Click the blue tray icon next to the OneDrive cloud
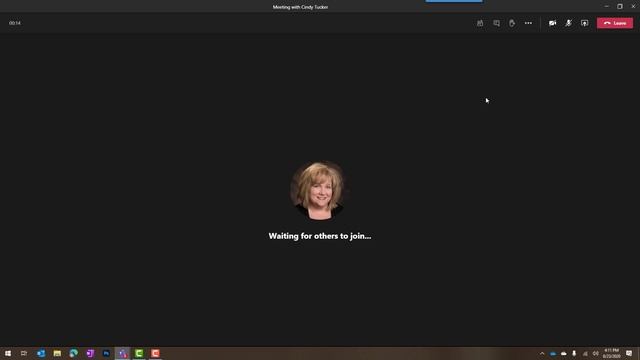The height and width of the screenshot is (360, 640). pyautogui.click(x=553, y=353)
